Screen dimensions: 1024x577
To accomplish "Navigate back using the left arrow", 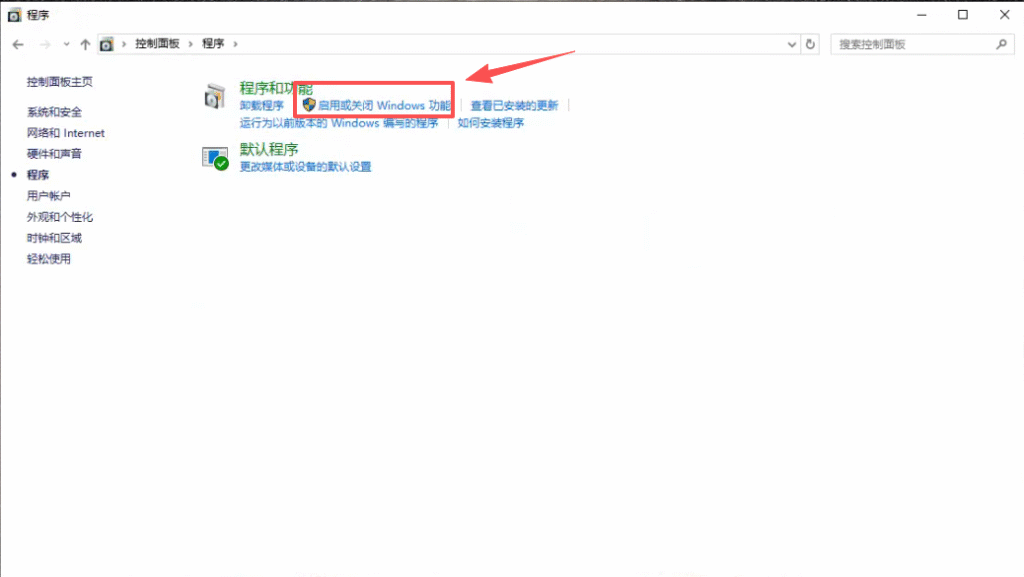I will click(18, 44).
